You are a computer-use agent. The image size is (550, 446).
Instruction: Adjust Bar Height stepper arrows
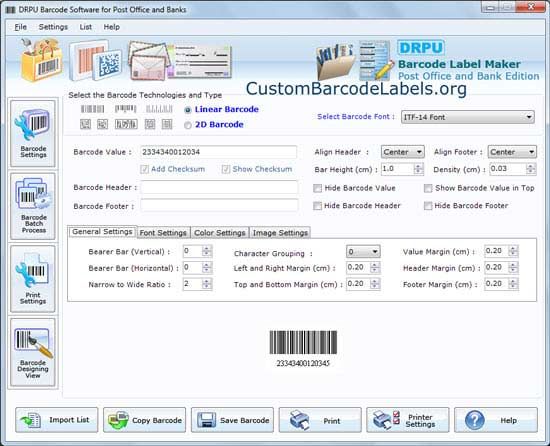pyautogui.click(x=418, y=169)
